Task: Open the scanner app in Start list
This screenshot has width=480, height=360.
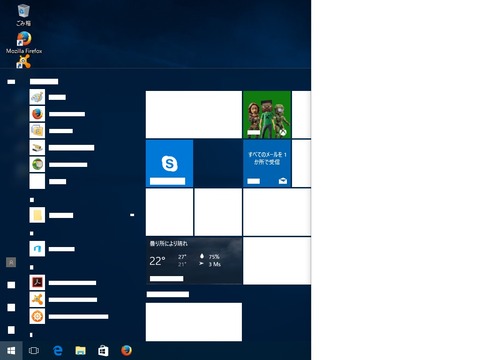Action: point(62,147)
